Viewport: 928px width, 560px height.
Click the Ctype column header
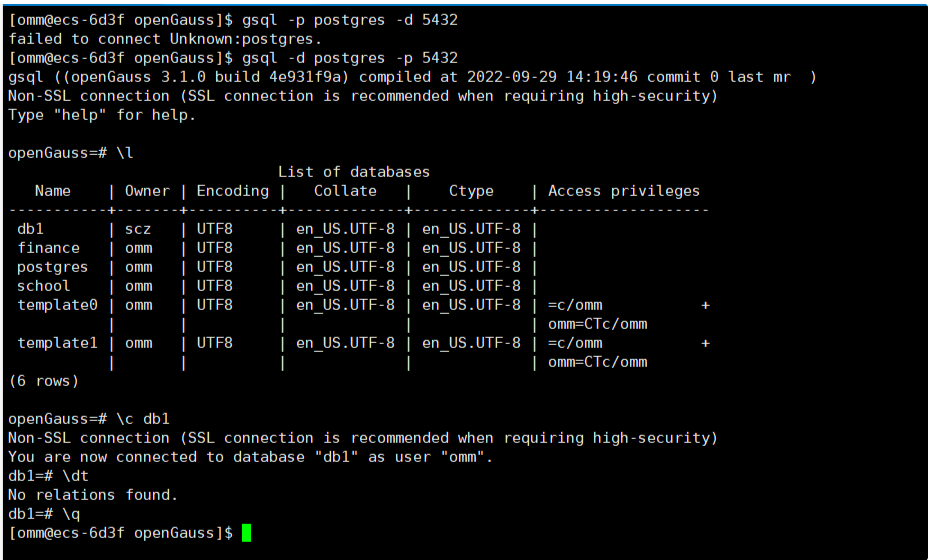pos(471,191)
